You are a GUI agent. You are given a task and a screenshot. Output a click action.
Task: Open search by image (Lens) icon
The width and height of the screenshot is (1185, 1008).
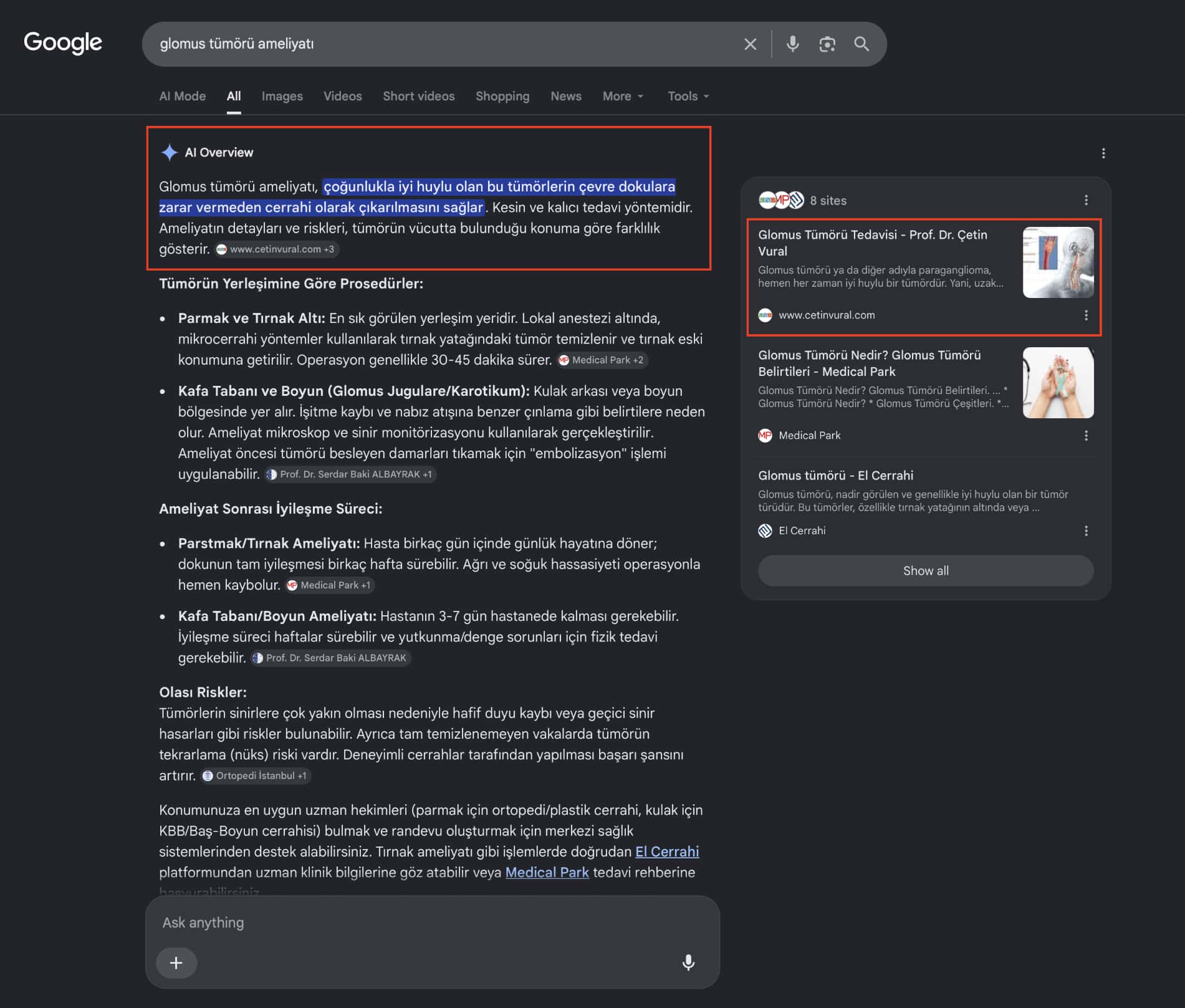tap(827, 44)
